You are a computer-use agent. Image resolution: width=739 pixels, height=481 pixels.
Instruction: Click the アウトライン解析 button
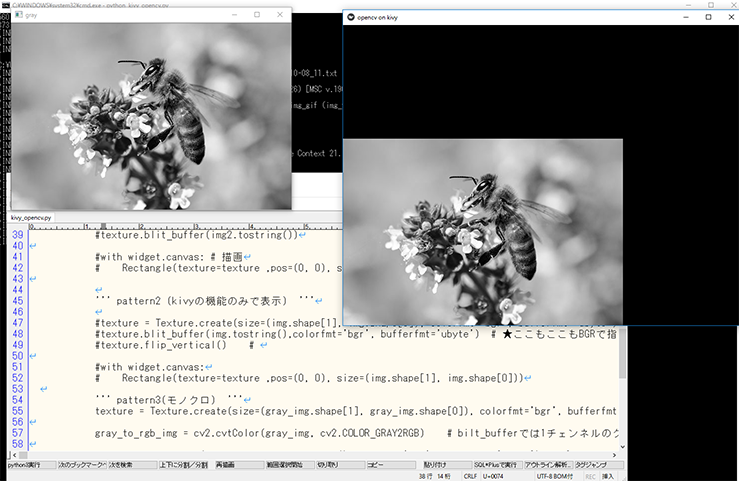[x=549, y=465]
